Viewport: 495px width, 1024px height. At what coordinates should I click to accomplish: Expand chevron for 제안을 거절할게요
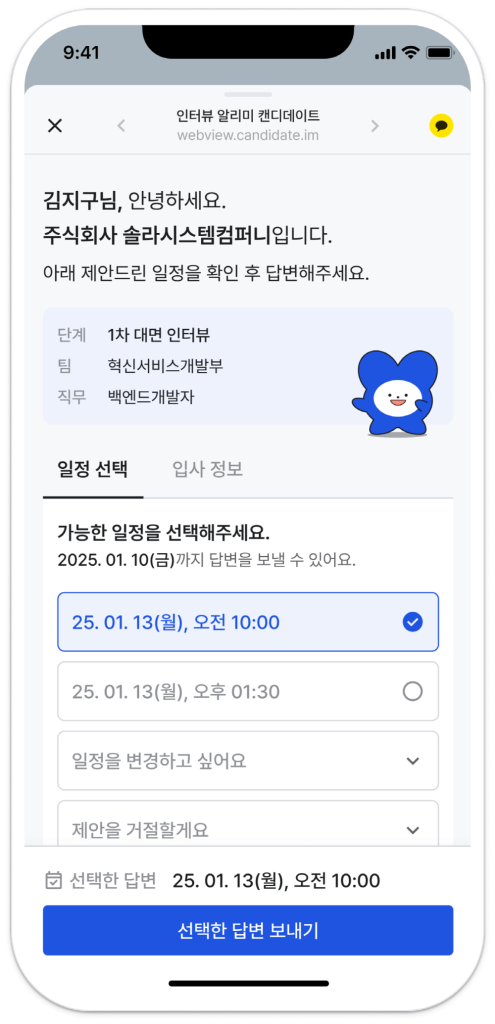pos(412,830)
